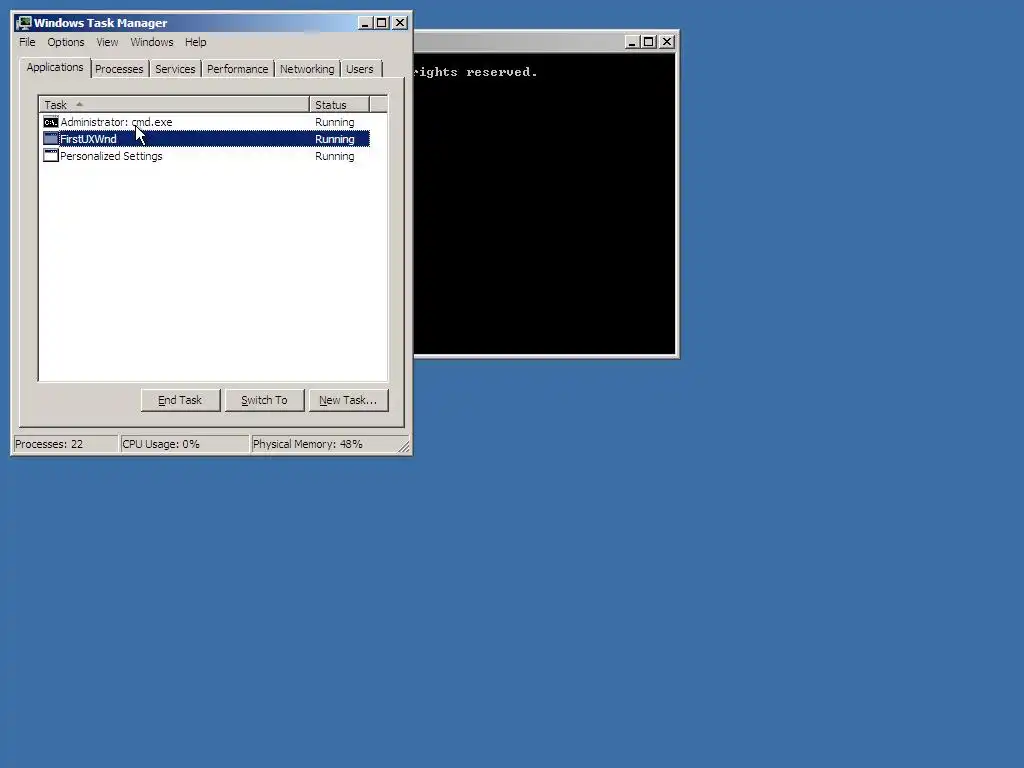Maximize the Task Manager window
This screenshot has width=1024, height=768.
pyautogui.click(x=382, y=23)
